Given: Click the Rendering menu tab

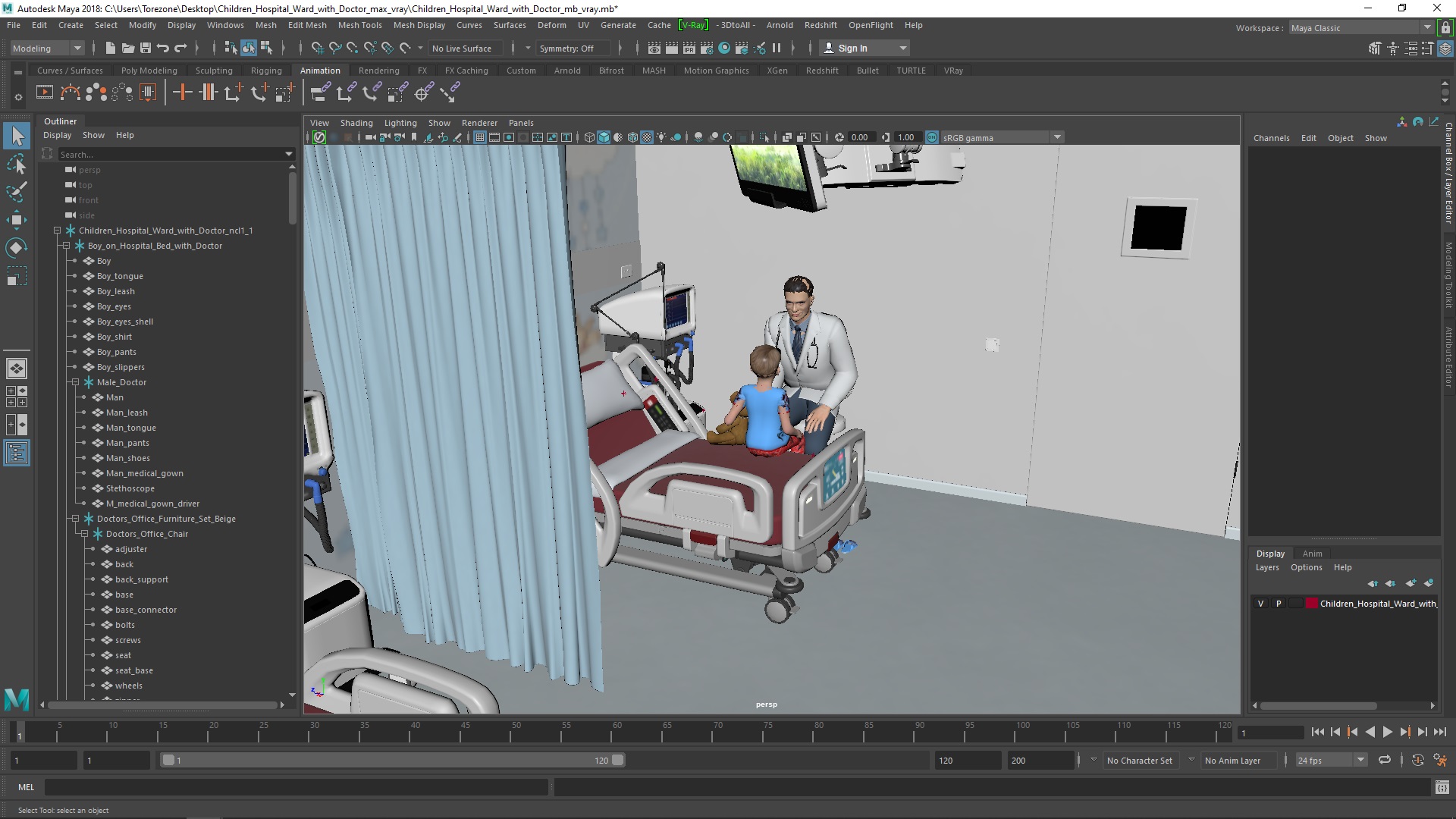Looking at the screenshot, I should tap(378, 70).
